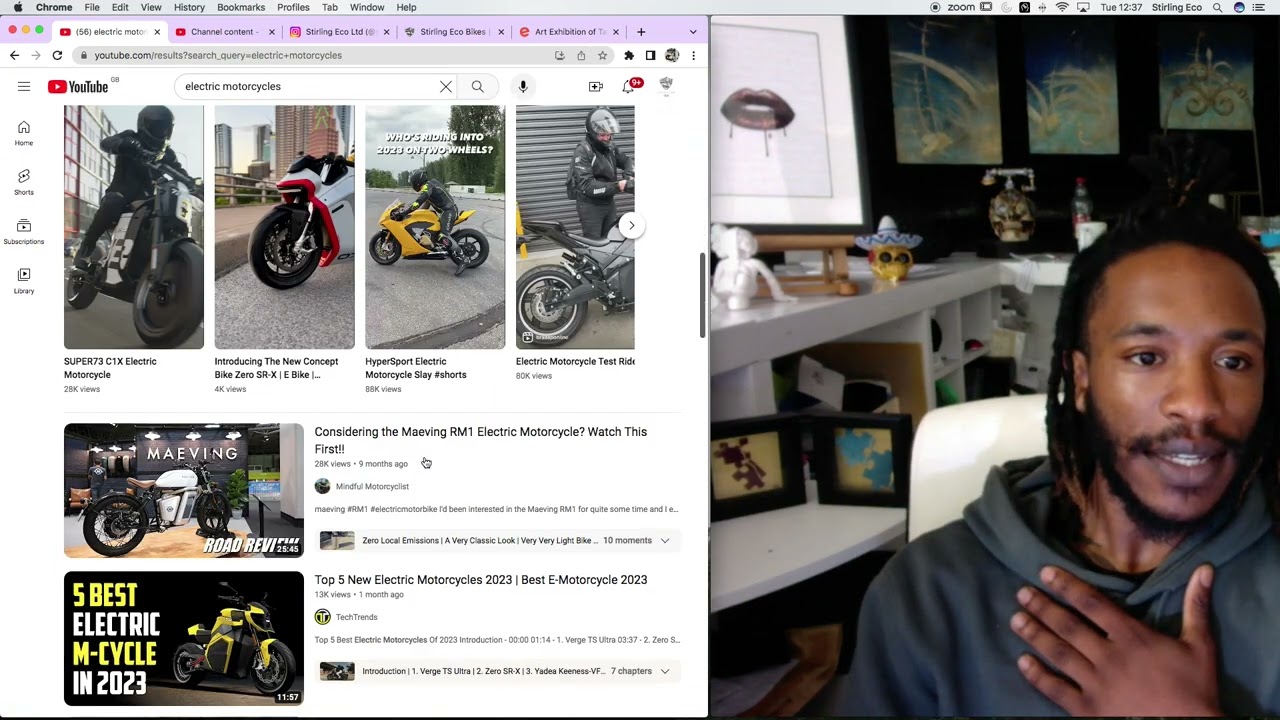
Task: Open SUPER73 C1X Electric Motorcycle short thumbnail
Action: (134, 227)
